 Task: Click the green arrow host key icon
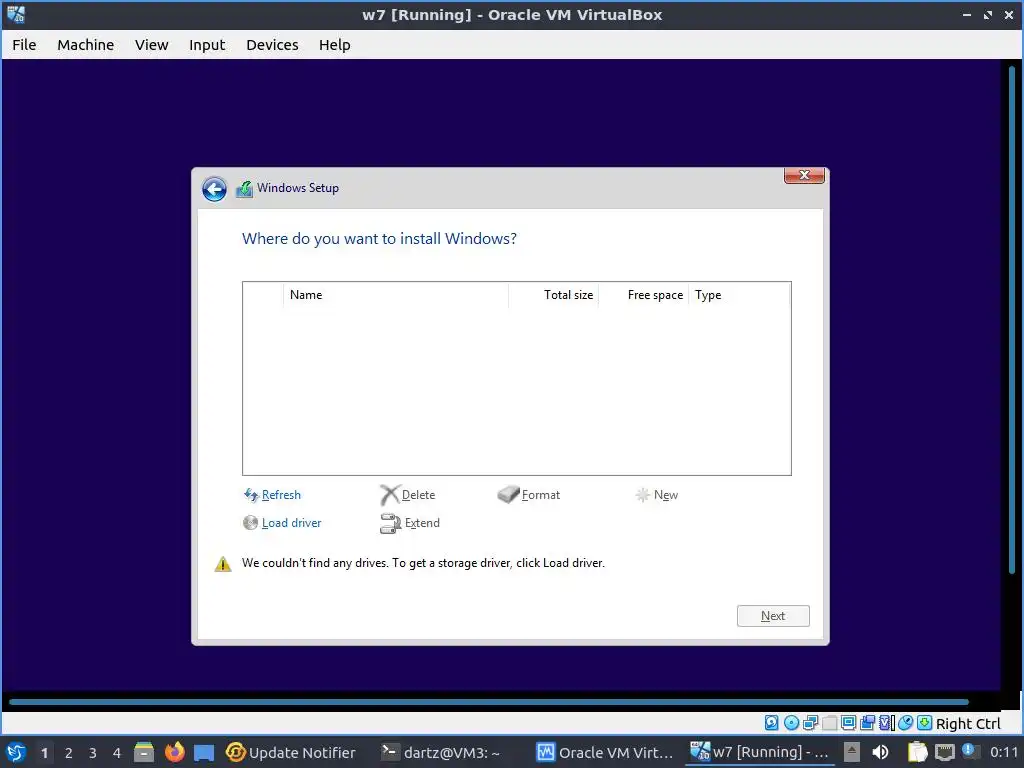[x=924, y=723]
